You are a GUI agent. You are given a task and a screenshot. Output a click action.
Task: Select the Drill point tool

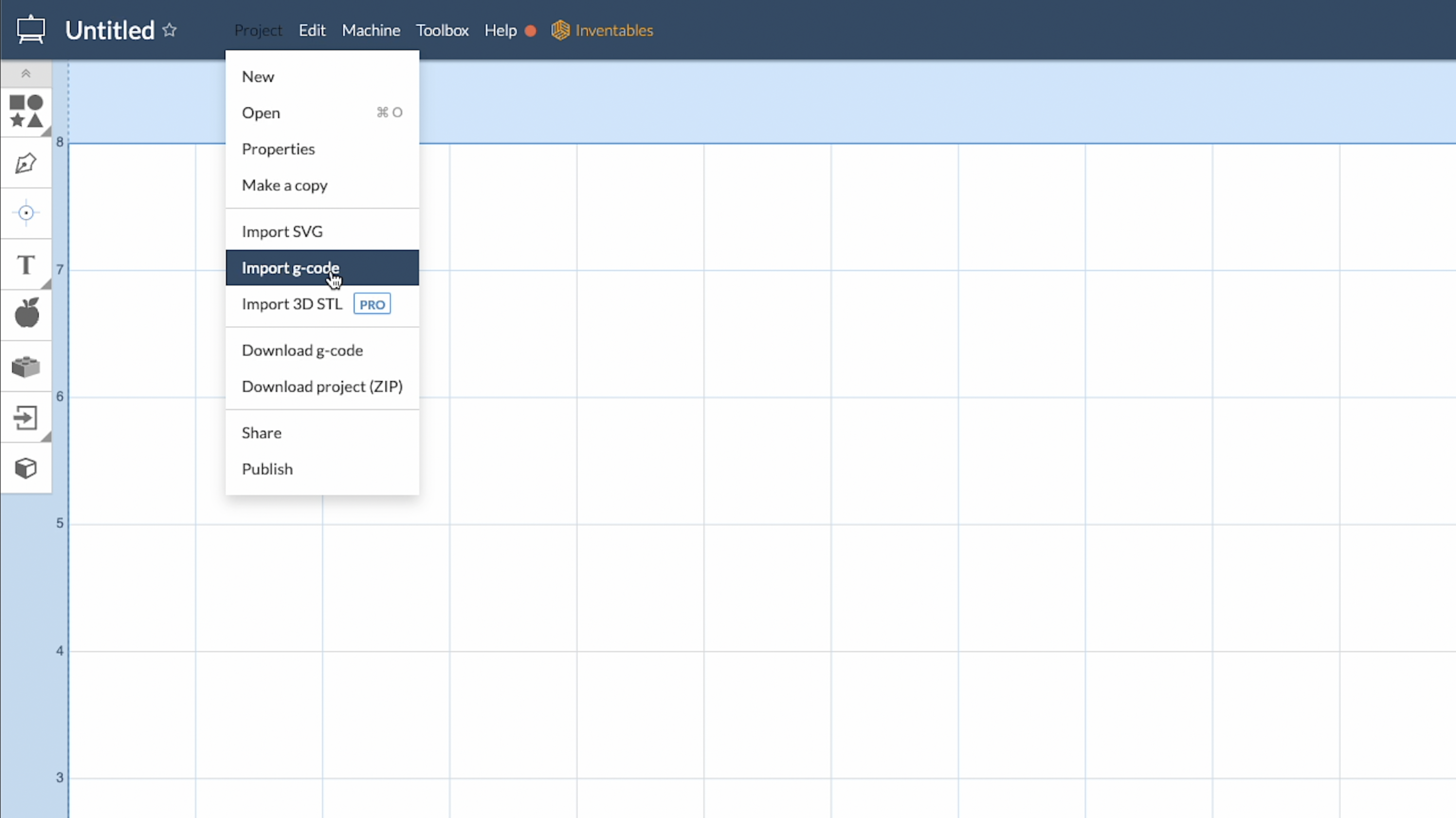coord(26,213)
